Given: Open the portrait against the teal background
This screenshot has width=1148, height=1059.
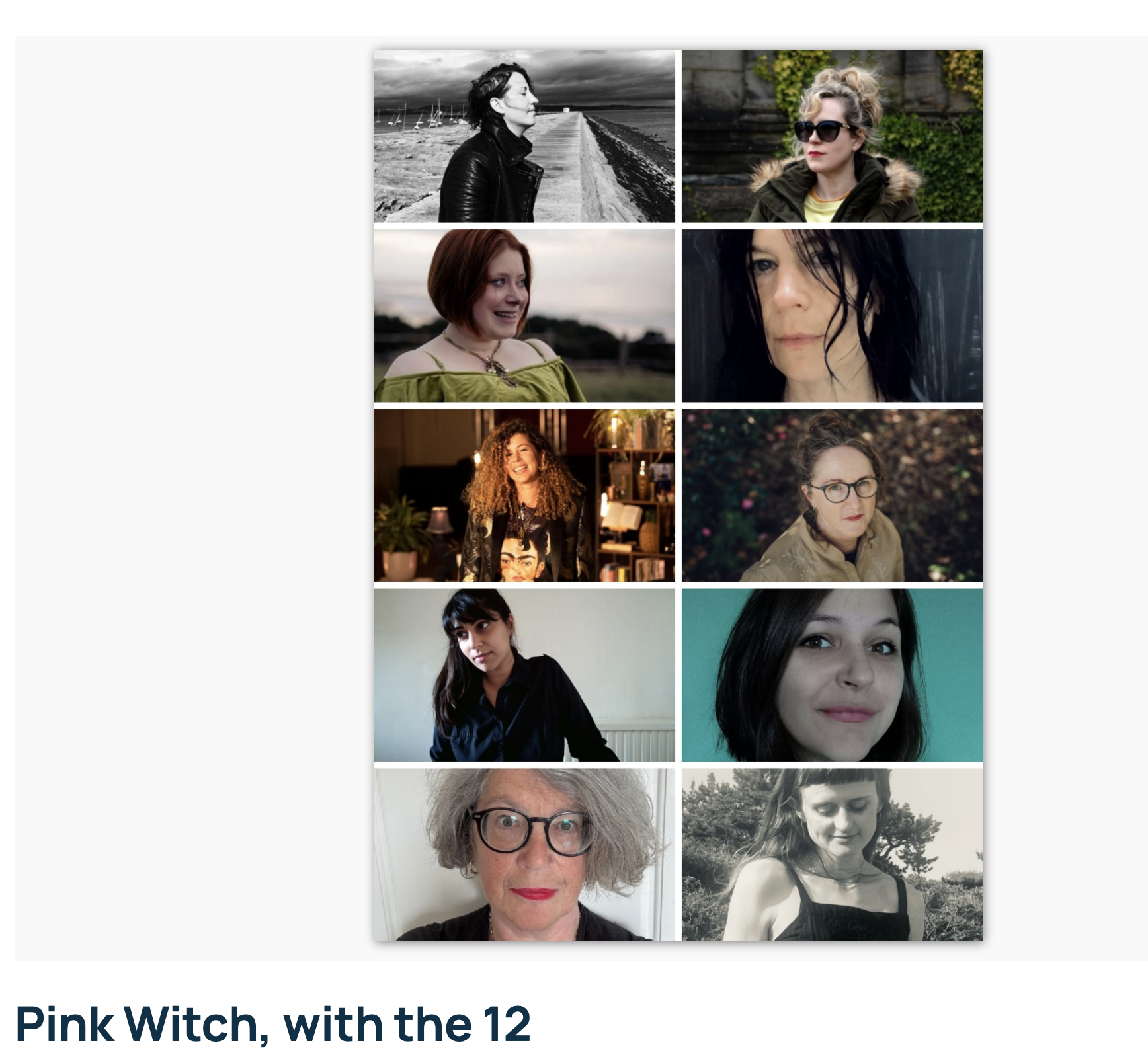Looking at the screenshot, I should pyautogui.click(x=832, y=675).
